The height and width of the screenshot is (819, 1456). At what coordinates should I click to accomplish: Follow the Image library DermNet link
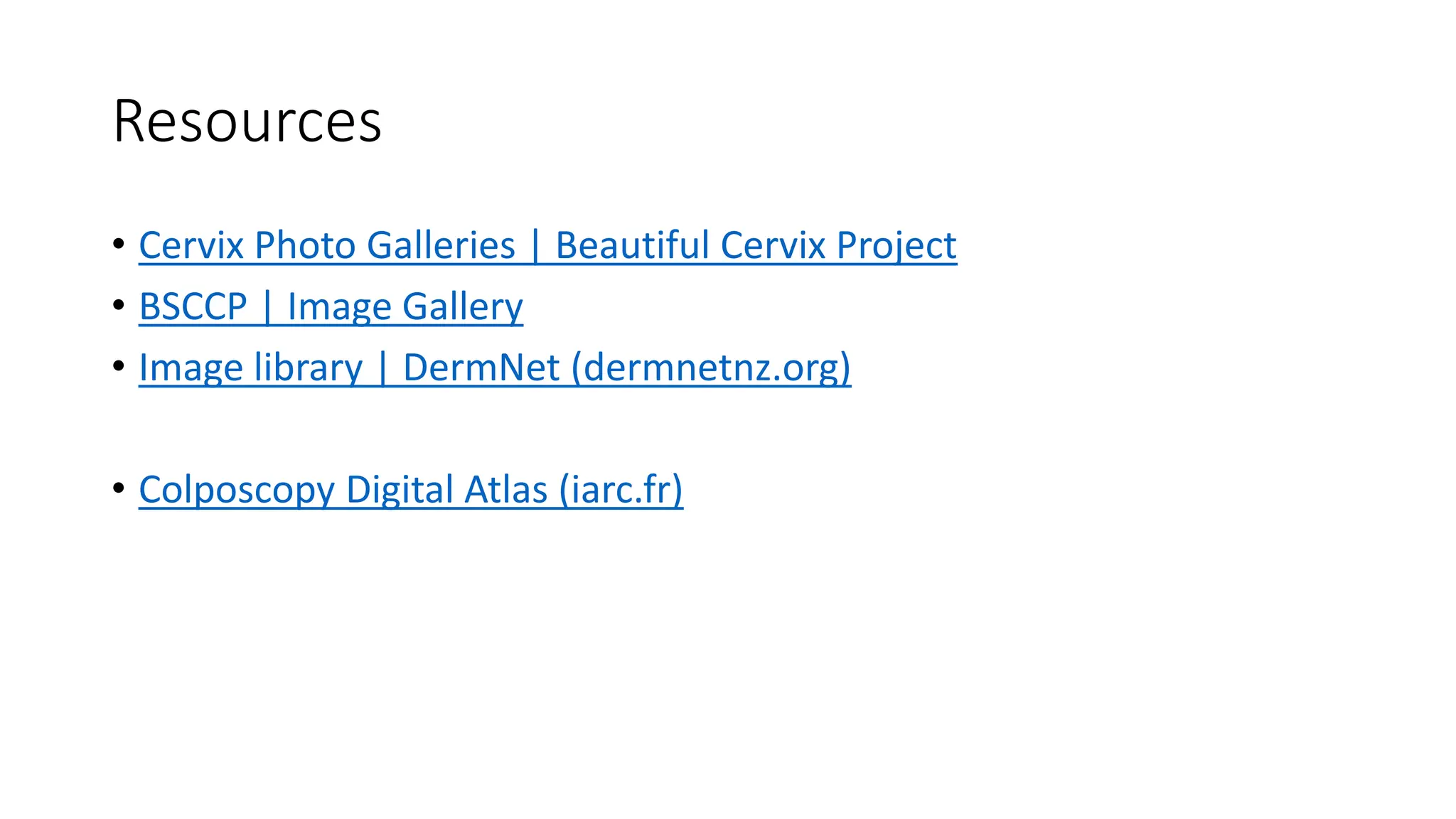click(x=495, y=368)
